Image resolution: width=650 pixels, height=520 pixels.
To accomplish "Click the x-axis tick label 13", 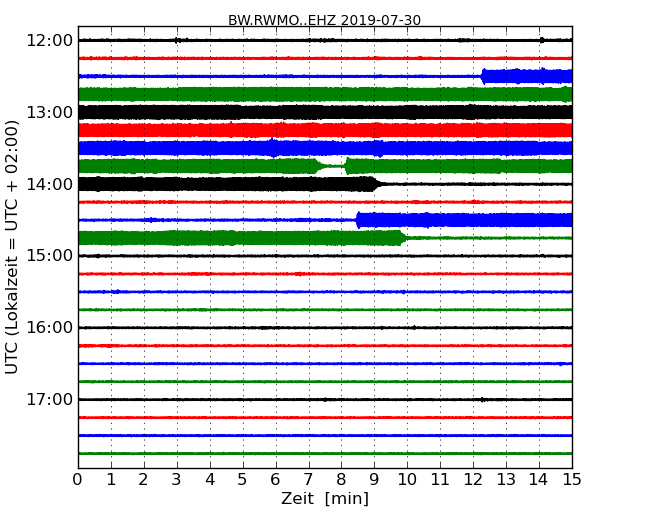I will 506,480.
